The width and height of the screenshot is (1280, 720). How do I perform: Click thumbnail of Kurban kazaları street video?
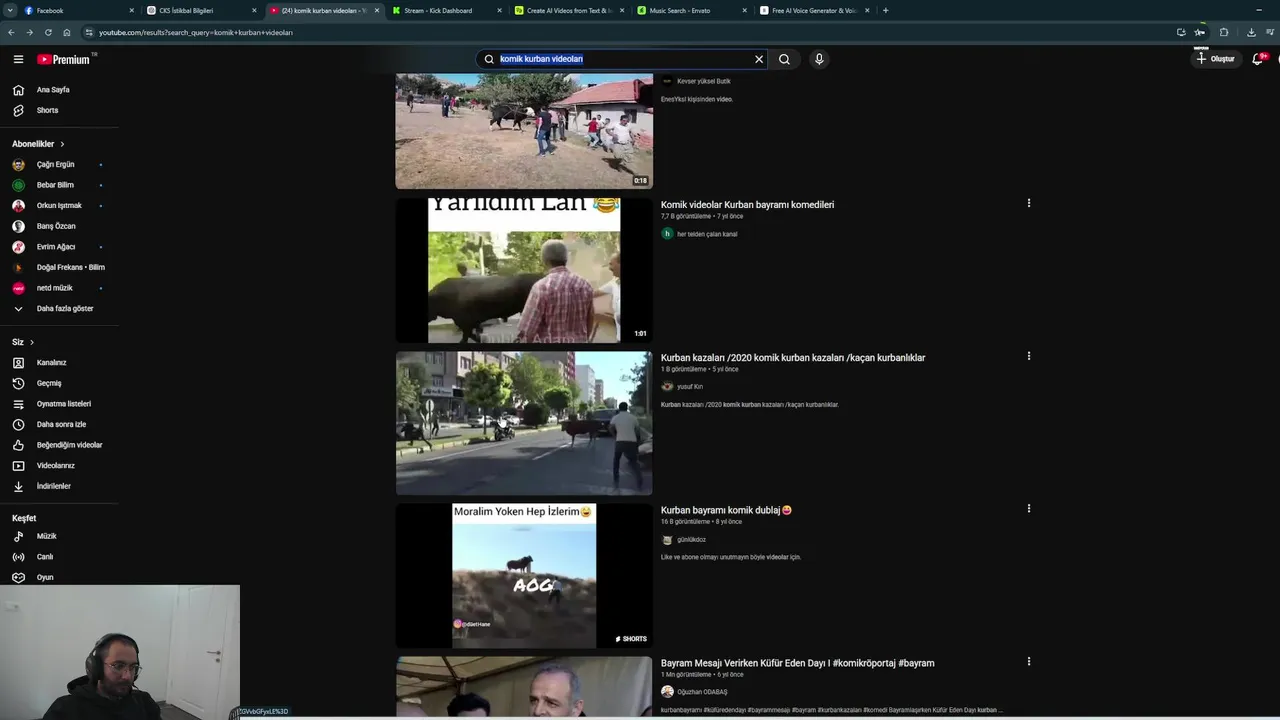point(524,423)
